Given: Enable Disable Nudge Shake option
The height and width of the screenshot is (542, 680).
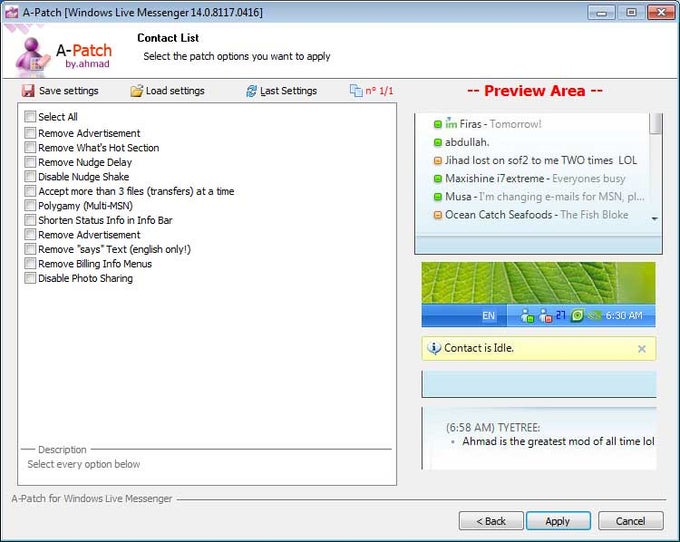Looking at the screenshot, I should pos(30,176).
